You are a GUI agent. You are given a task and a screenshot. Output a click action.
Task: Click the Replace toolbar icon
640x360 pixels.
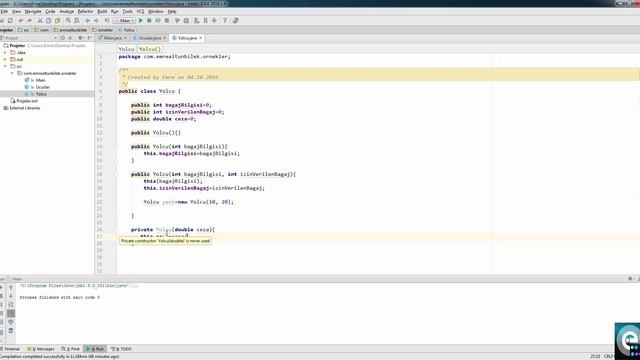pyautogui.click(x=76, y=20)
